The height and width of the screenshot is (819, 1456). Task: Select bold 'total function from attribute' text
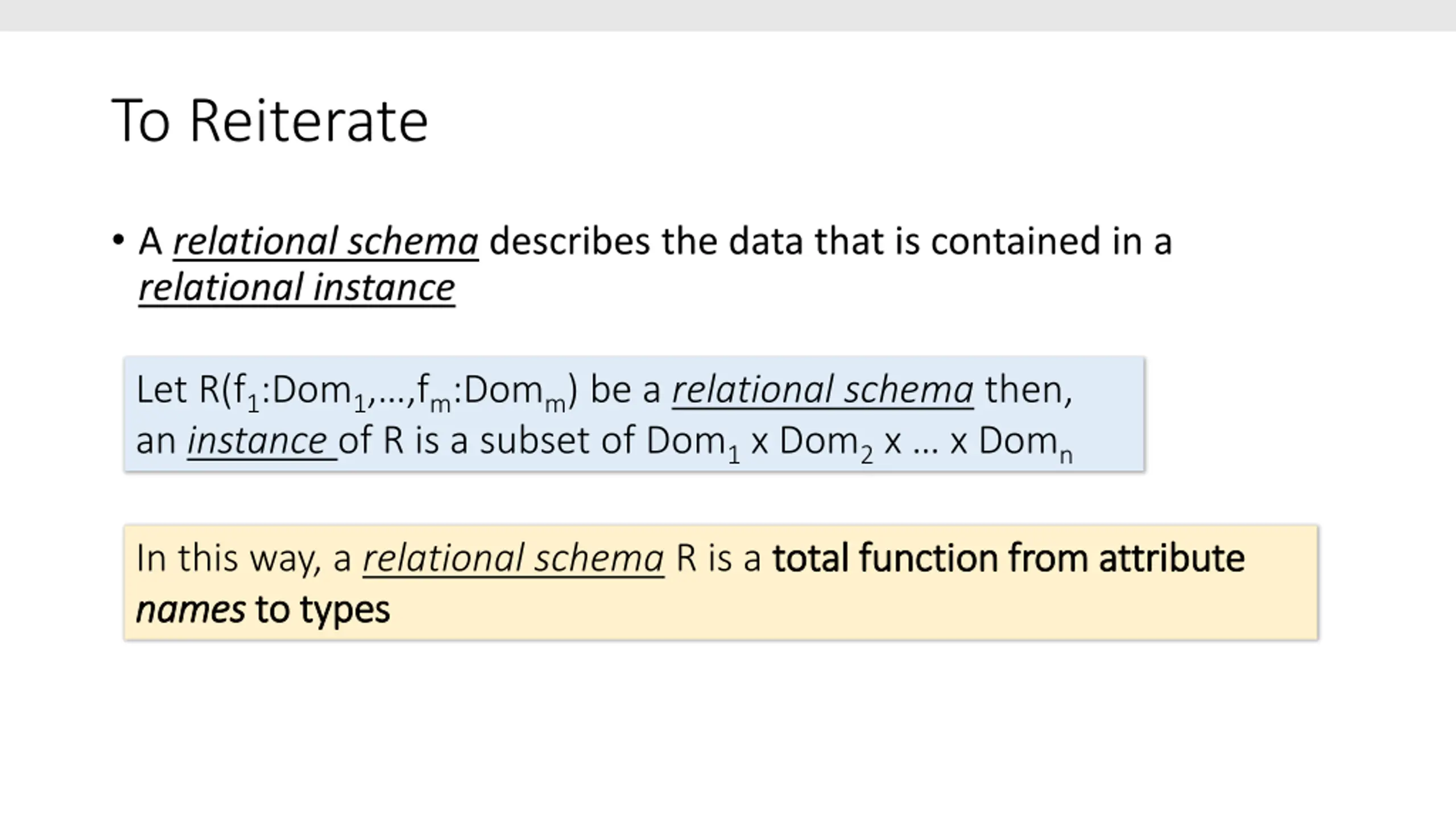[1008, 559]
